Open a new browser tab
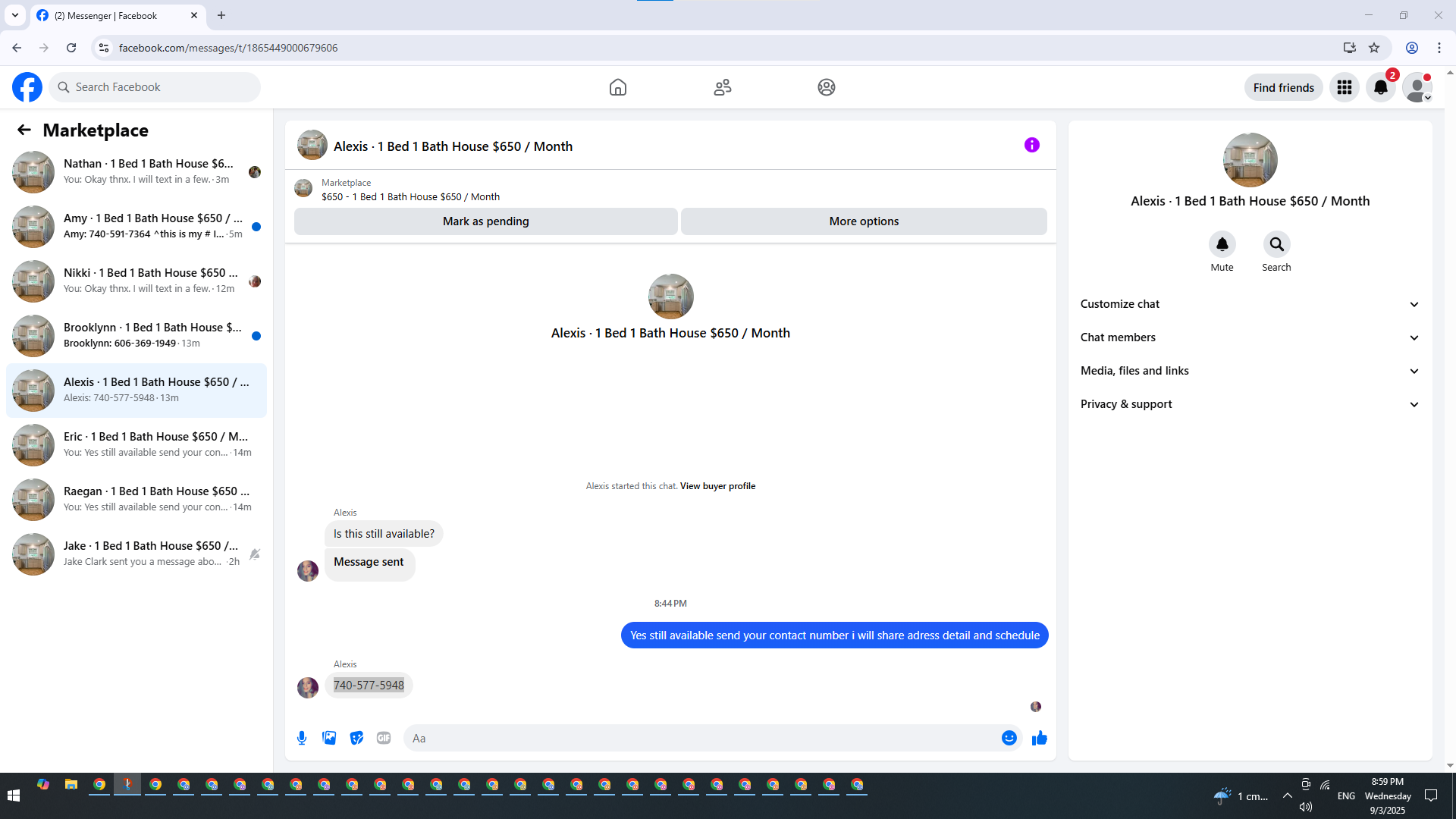 pos(221,15)
